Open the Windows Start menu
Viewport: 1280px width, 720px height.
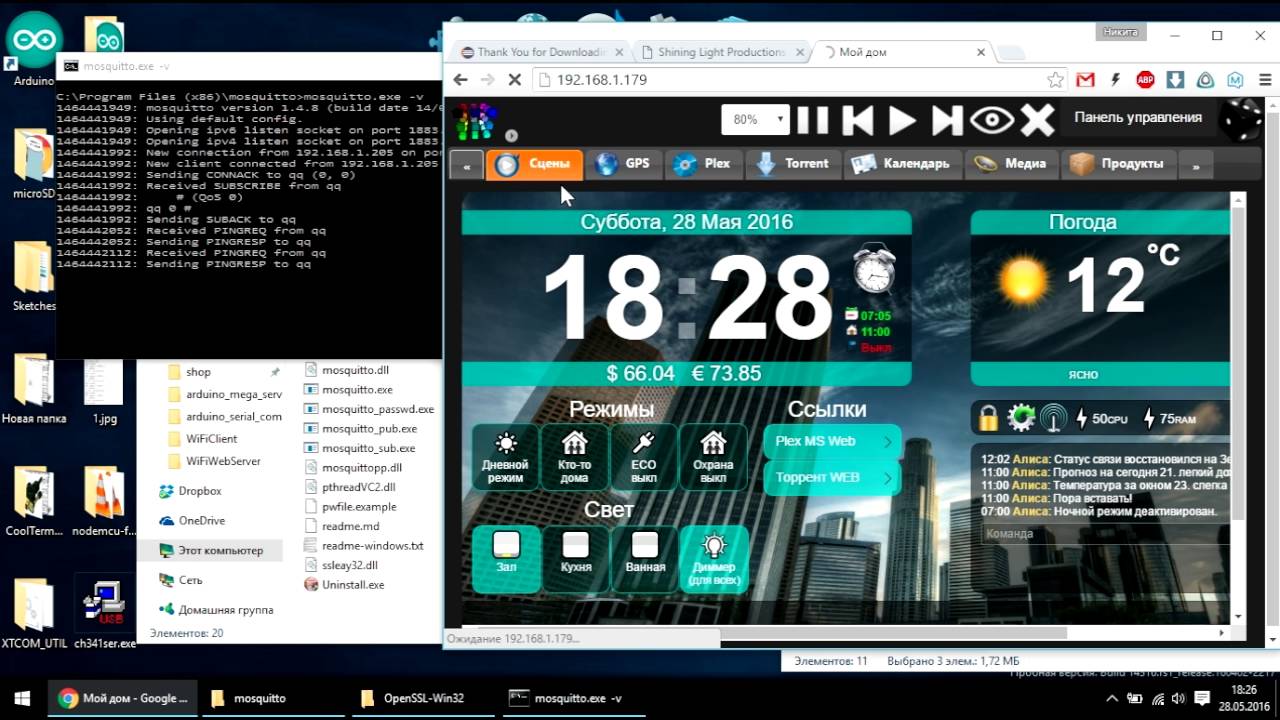click(23, 698)
